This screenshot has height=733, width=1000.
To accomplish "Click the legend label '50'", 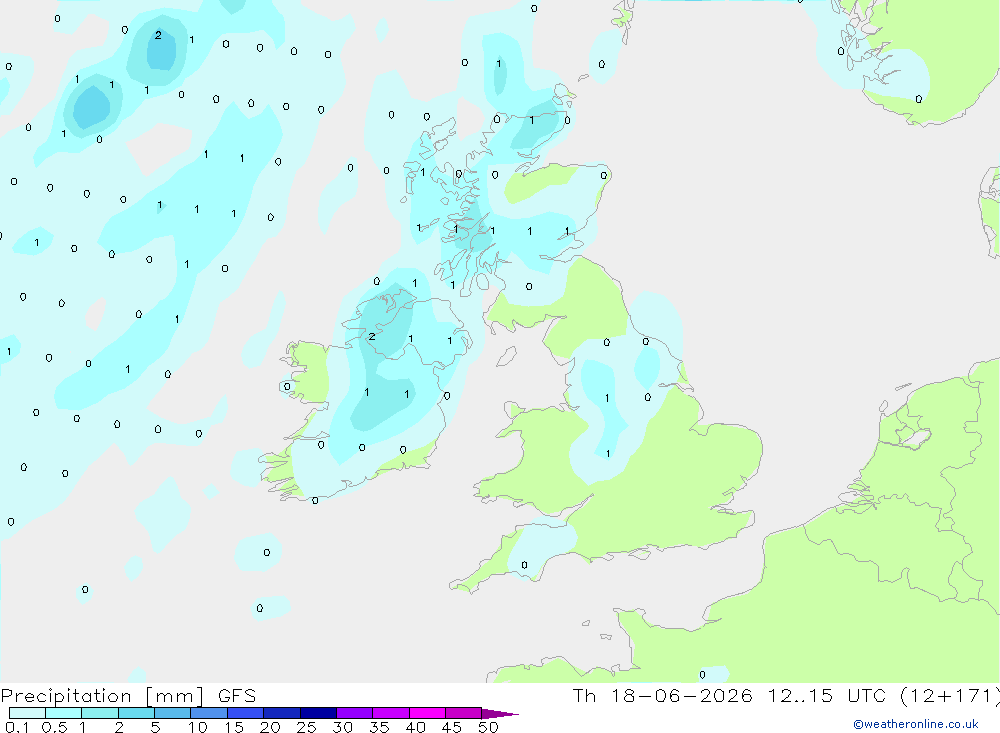I will 488,727.
